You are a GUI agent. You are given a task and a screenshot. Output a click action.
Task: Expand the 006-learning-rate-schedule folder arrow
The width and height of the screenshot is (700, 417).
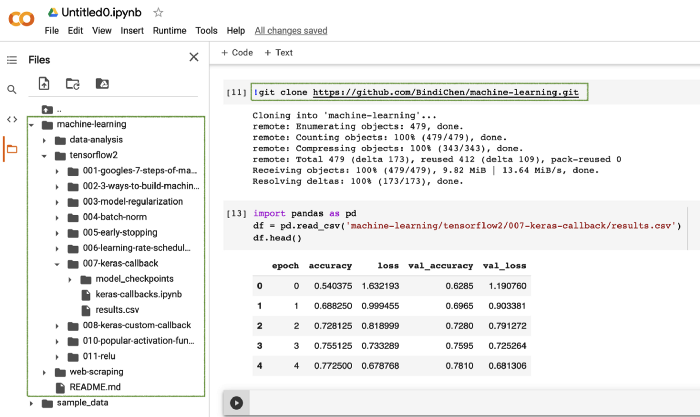pyautogui.click(x=57, y=249)
